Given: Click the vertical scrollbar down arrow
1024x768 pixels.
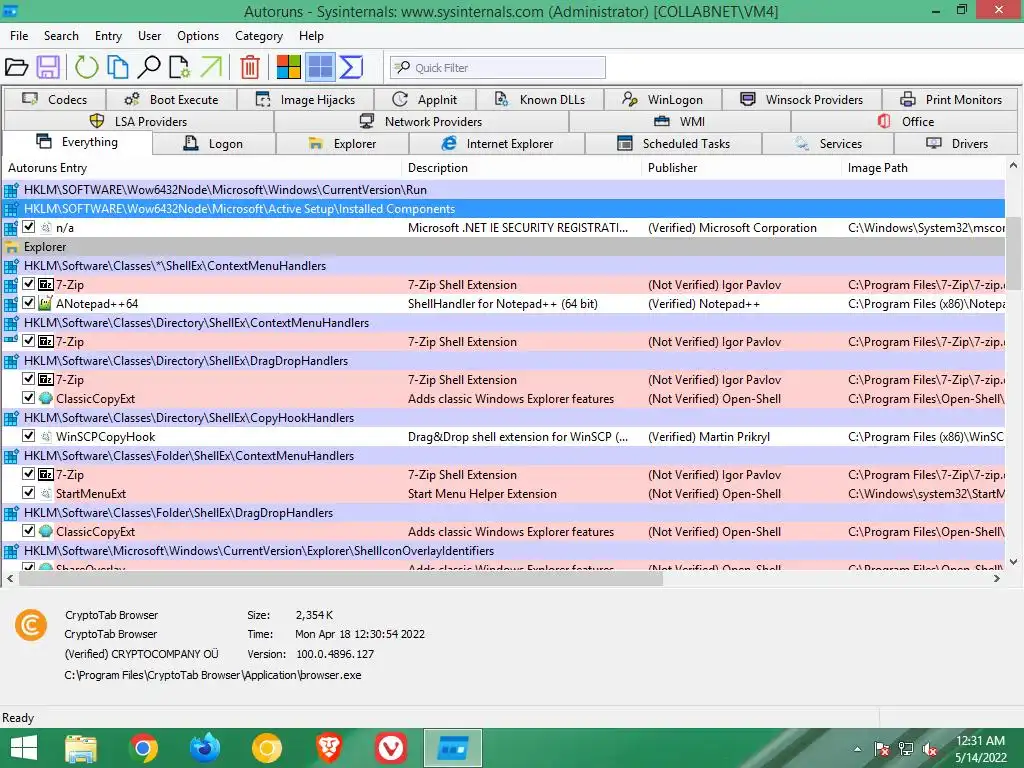Looking at the screenshot, I should (1014, 562).
